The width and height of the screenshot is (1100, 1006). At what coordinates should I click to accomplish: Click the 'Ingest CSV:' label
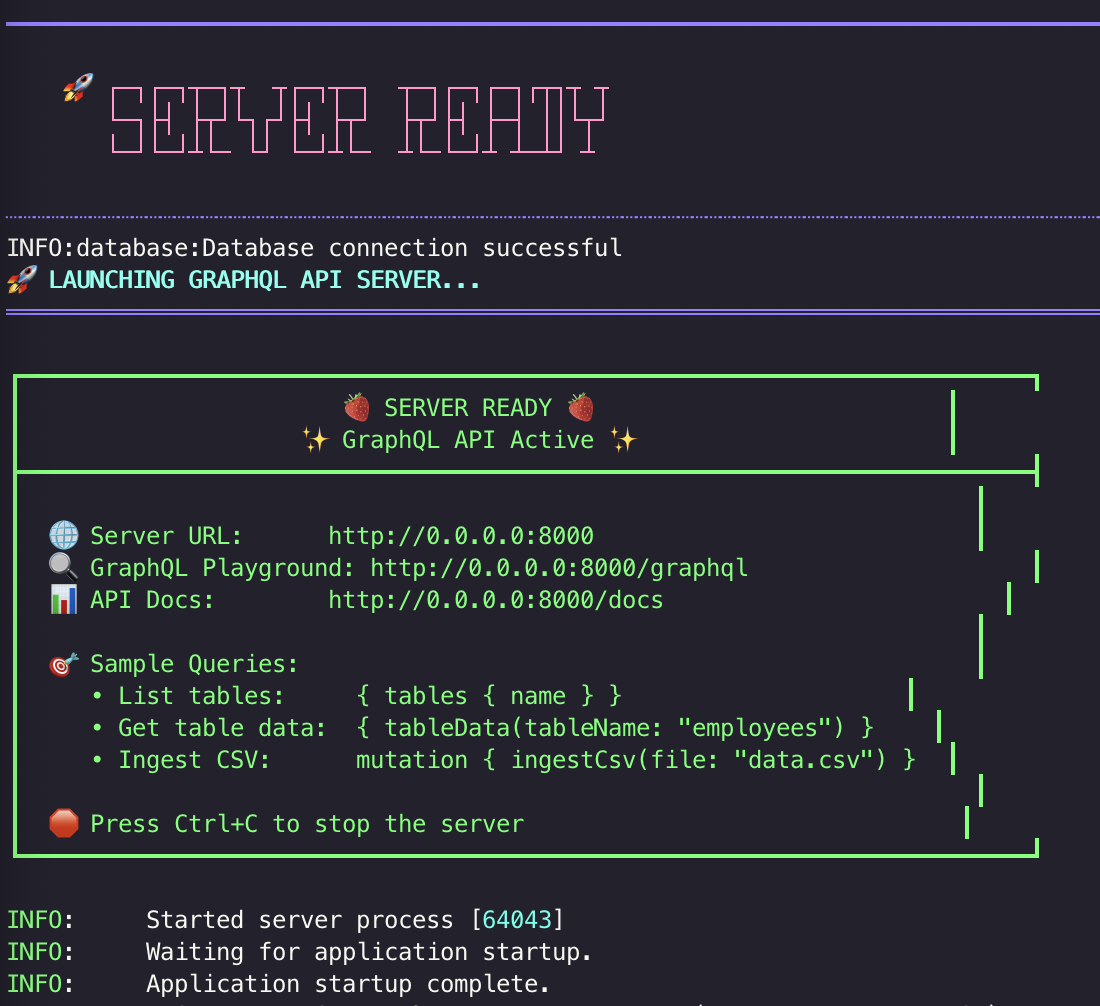click(x=194, y=760)
